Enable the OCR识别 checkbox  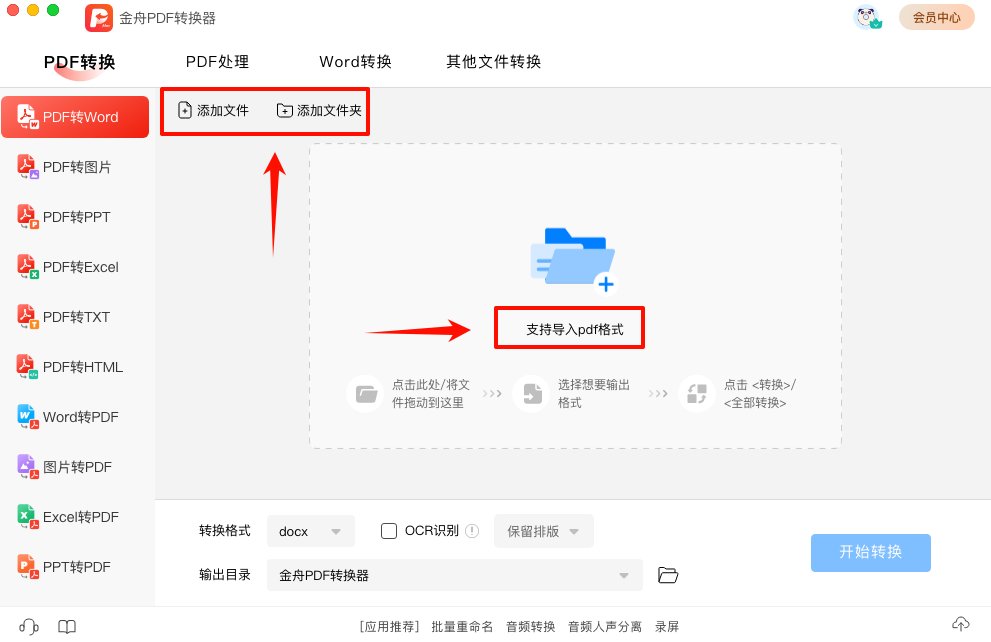tap(390, 531)
